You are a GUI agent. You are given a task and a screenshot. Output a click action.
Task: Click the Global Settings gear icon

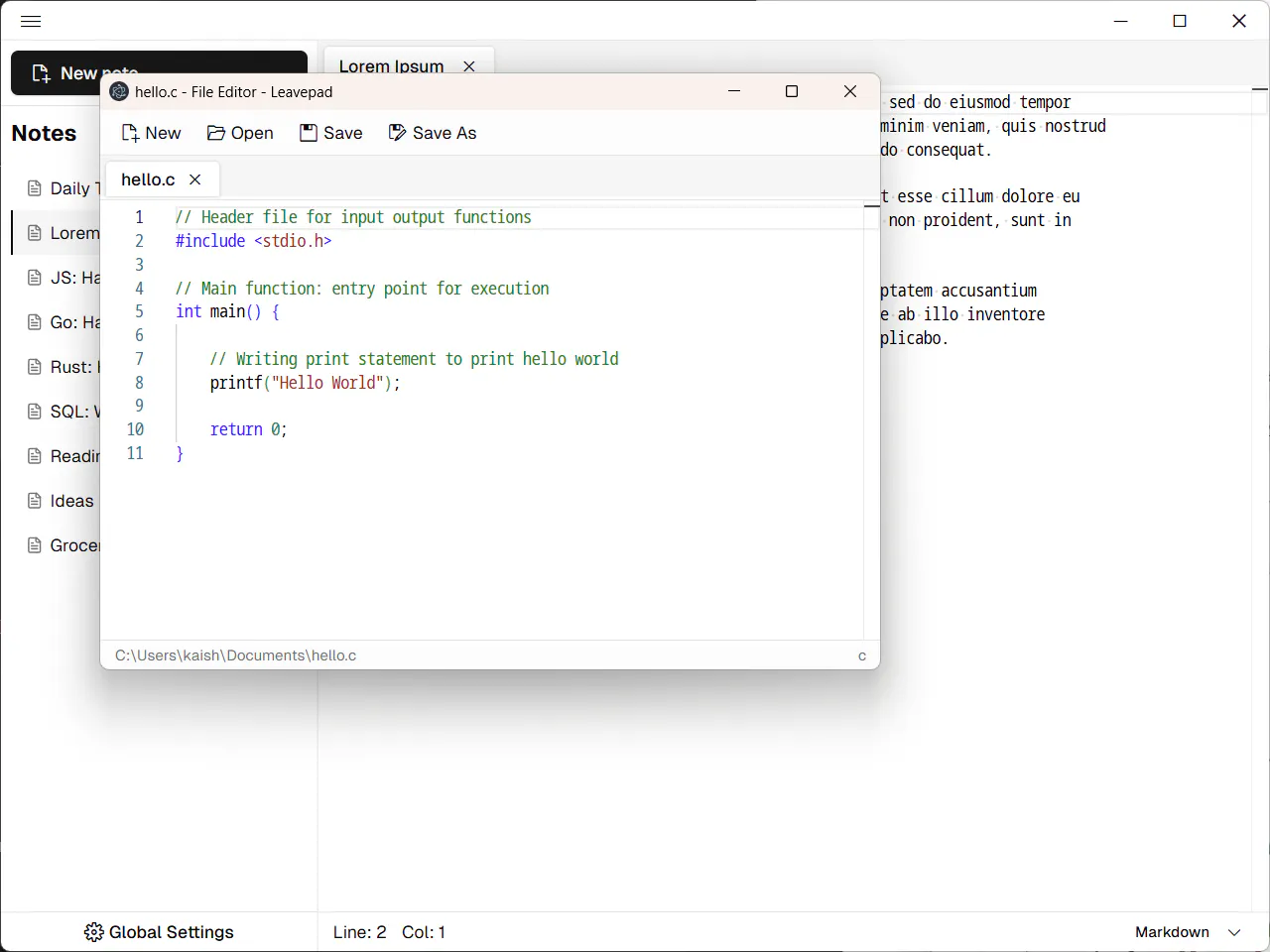(x=94, y=932)
